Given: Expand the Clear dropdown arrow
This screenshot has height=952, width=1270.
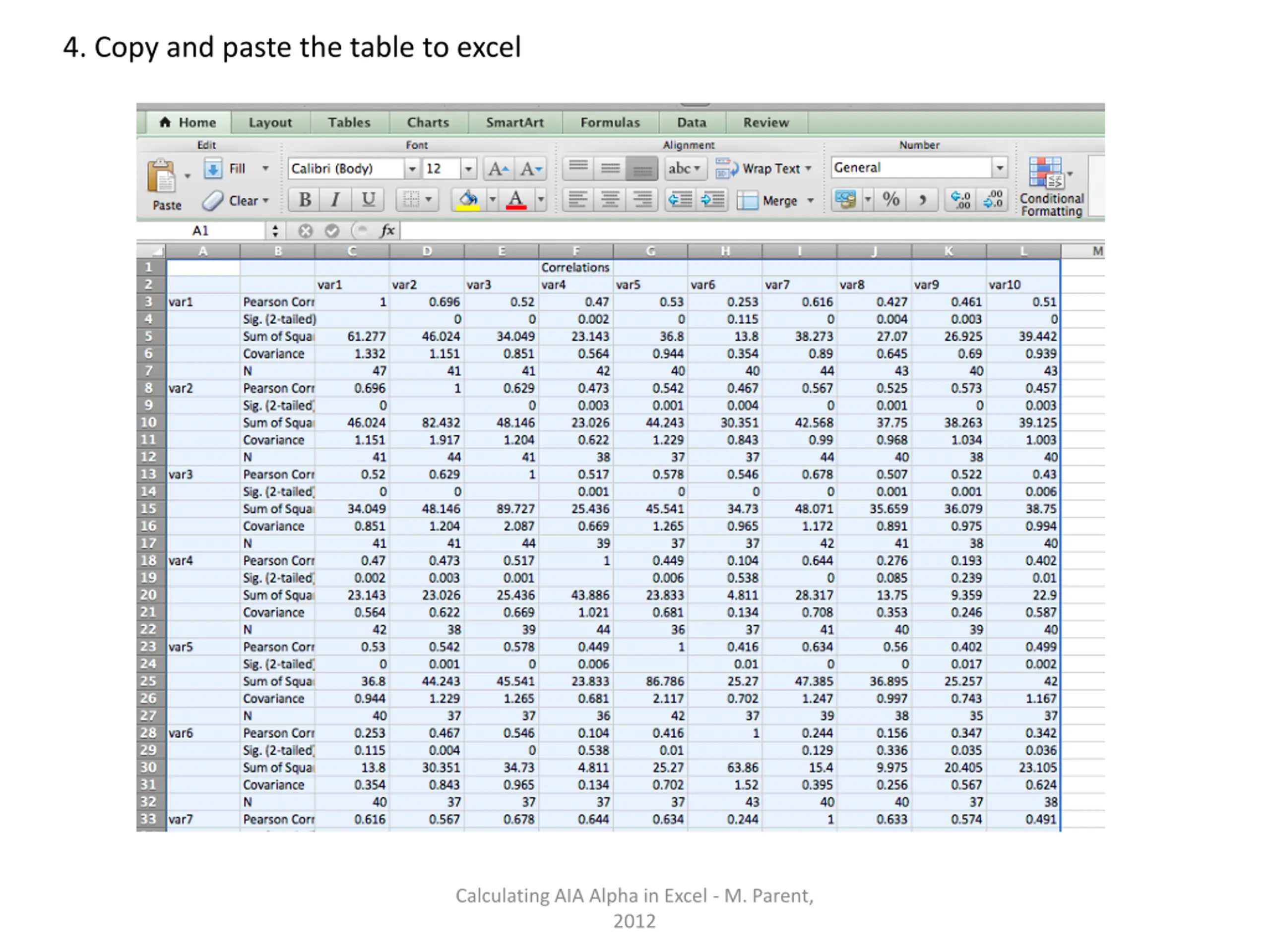Looking at the screenshot, I should pos(265,201).
